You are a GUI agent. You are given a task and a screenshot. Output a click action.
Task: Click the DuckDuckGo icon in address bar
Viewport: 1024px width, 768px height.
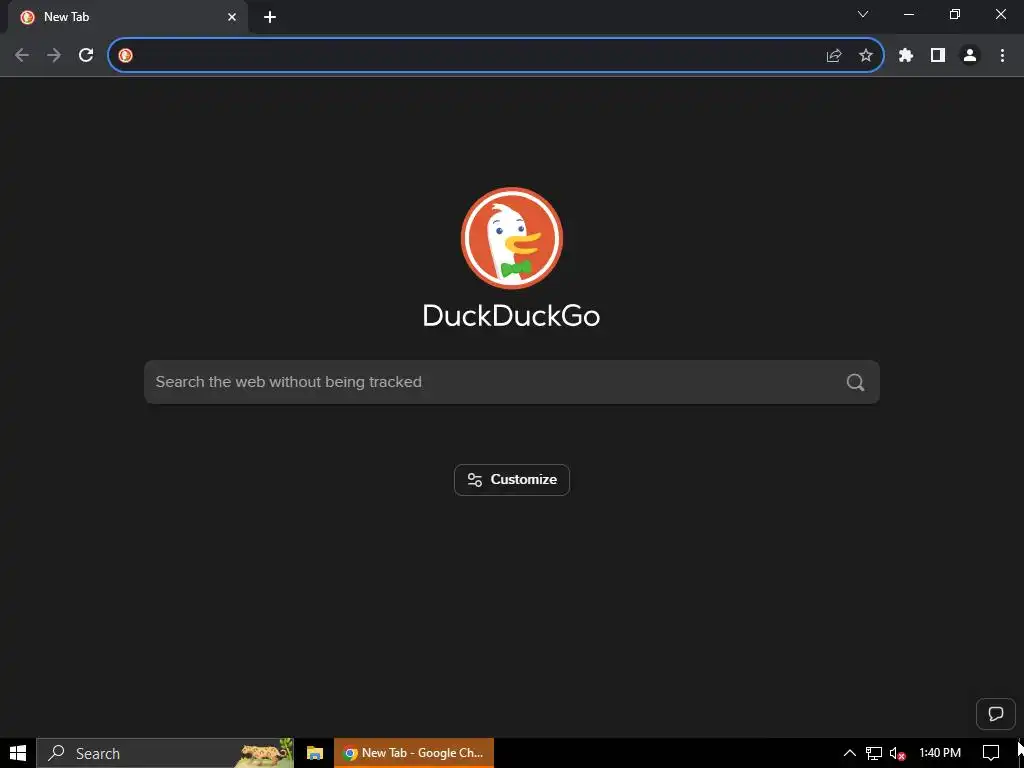pyautogui.click(x=125, y=56)
